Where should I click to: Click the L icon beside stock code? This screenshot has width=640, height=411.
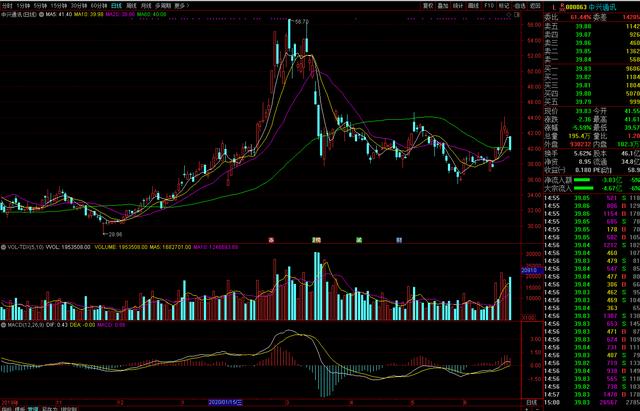pyautogui.click(x=553, y=7)
